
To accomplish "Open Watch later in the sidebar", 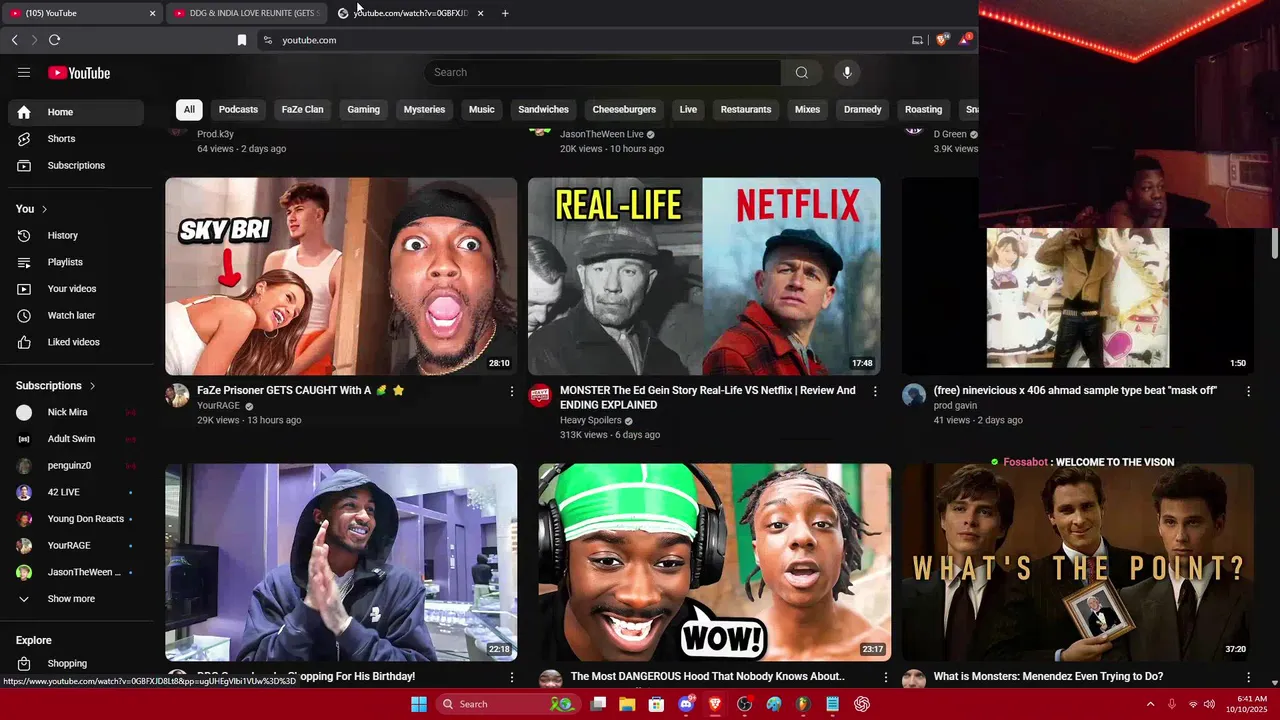I will (x=76, y=315).
